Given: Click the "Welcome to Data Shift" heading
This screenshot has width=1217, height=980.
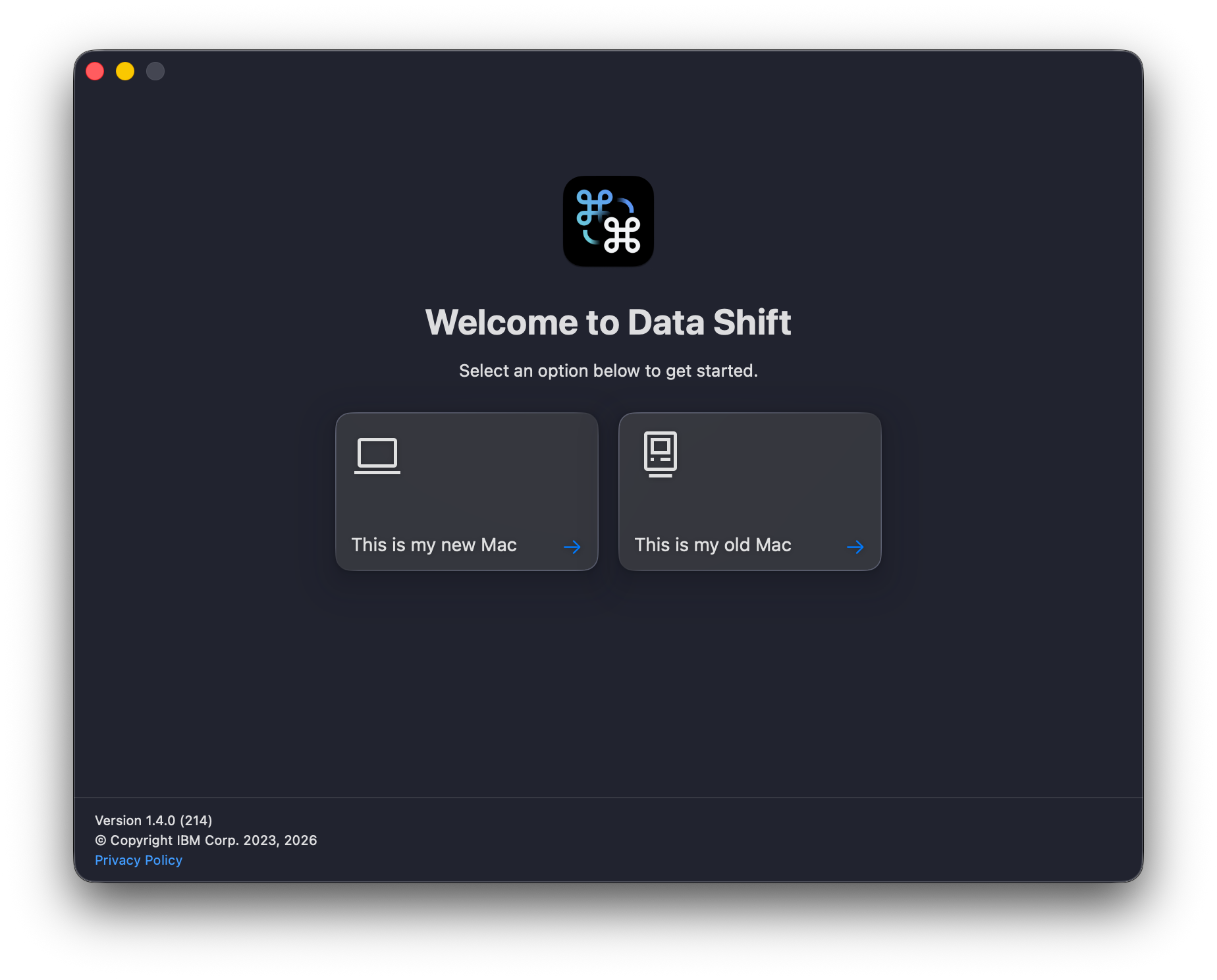Looking at the screenshot, I should tap(608, 323).
